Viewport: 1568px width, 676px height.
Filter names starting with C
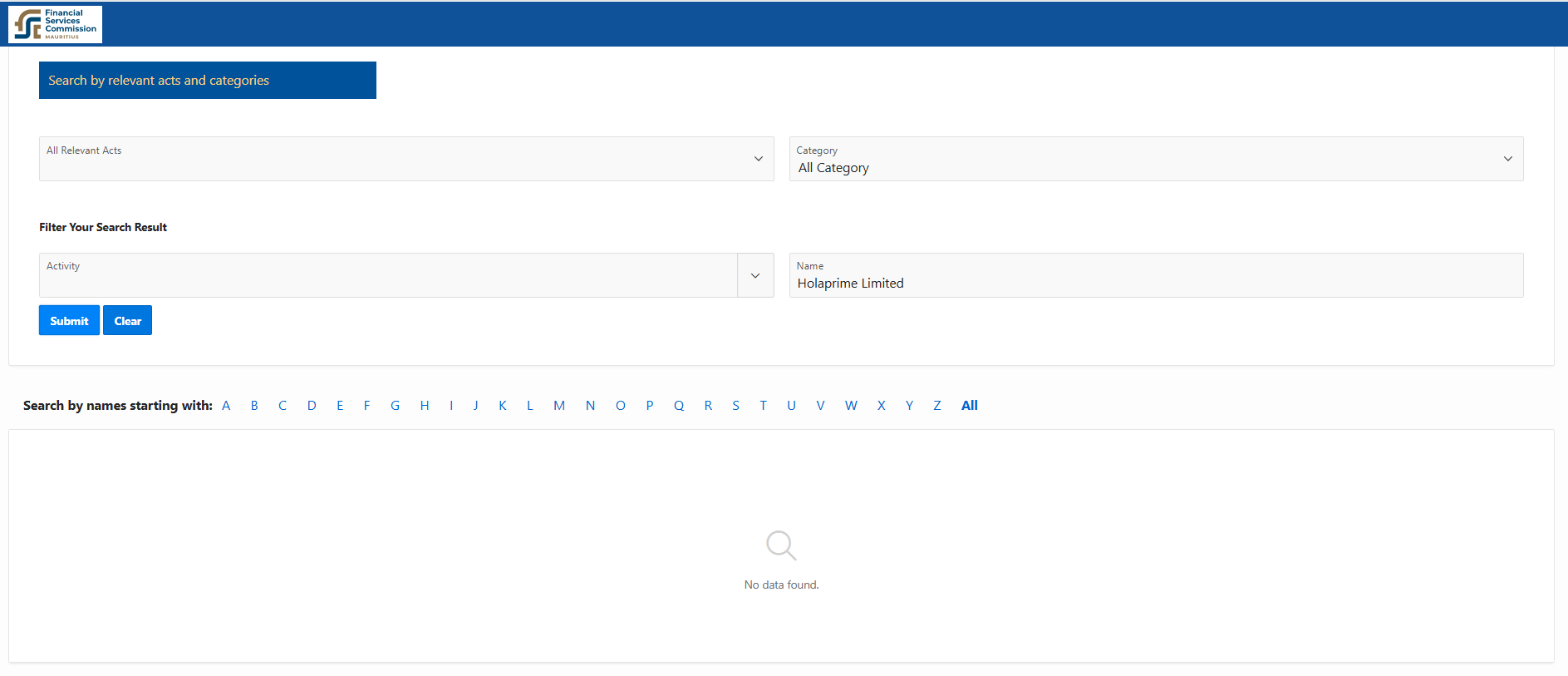coord(283,406)
